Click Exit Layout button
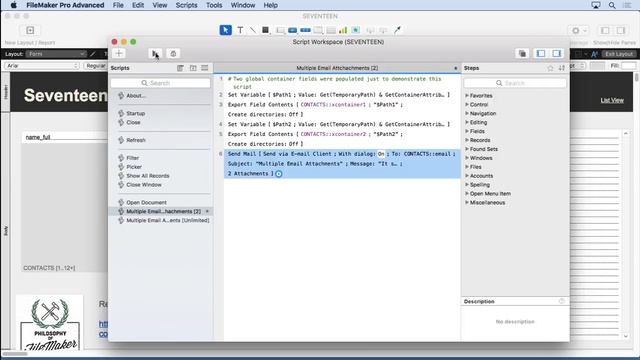This screenshot has height=360, width=640. tap(619, 54)
